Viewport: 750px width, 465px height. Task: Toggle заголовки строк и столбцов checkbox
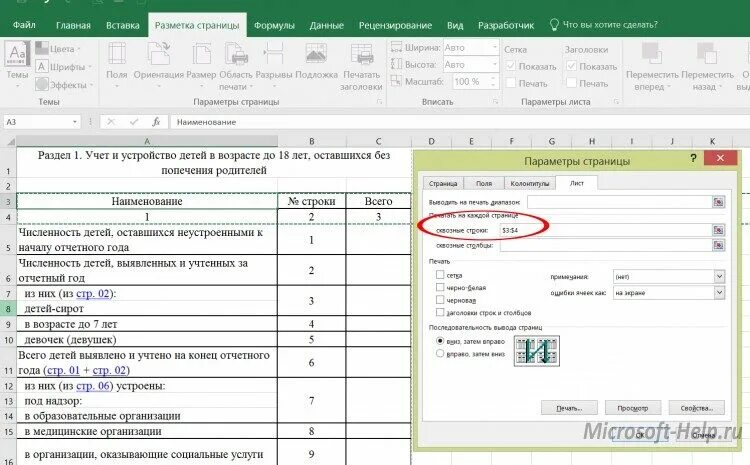click(x=440, y=312)
